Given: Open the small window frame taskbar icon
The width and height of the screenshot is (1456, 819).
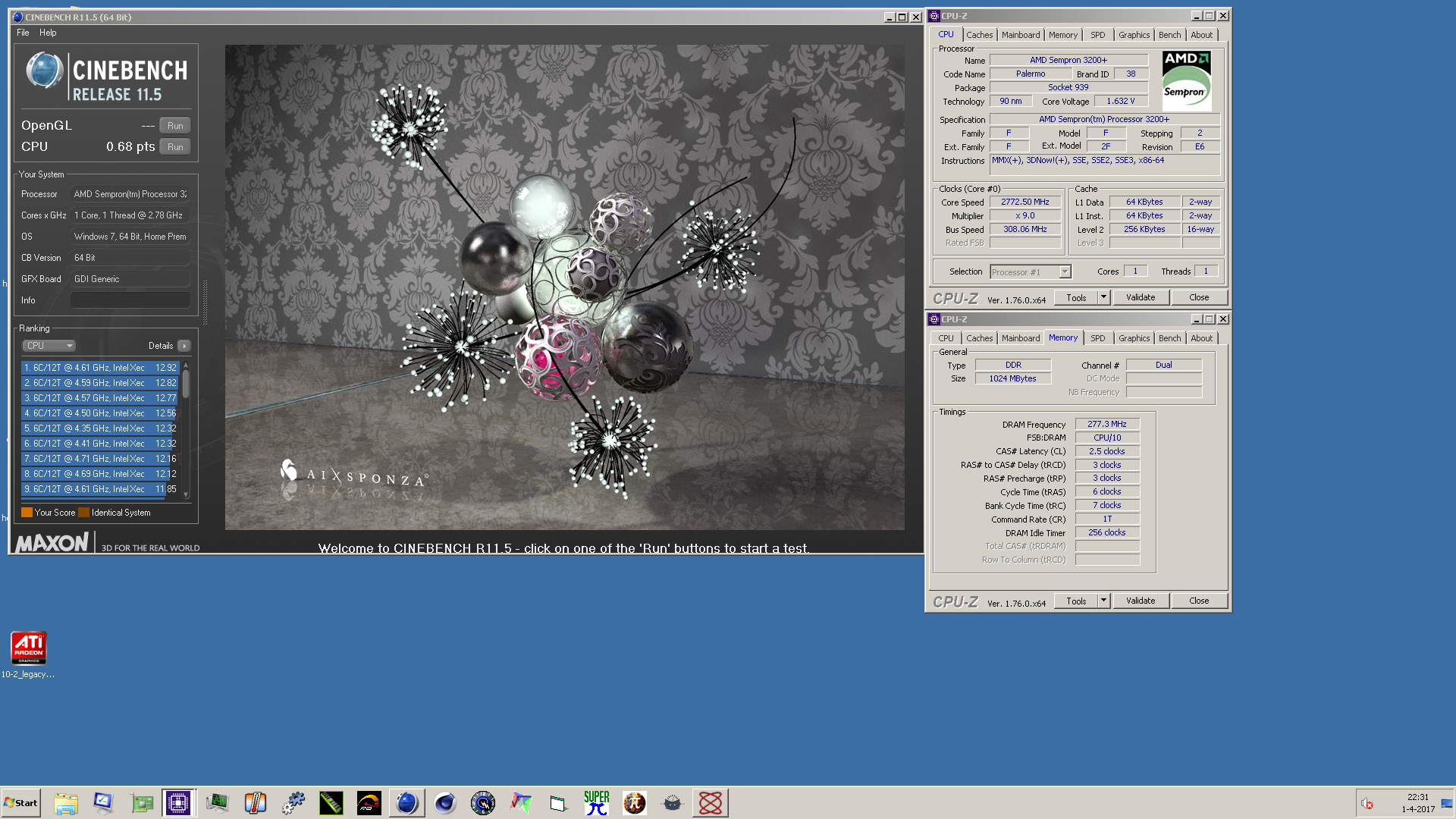Looking at the screenshot, I should pyautogui.click(x=559, y=803).
